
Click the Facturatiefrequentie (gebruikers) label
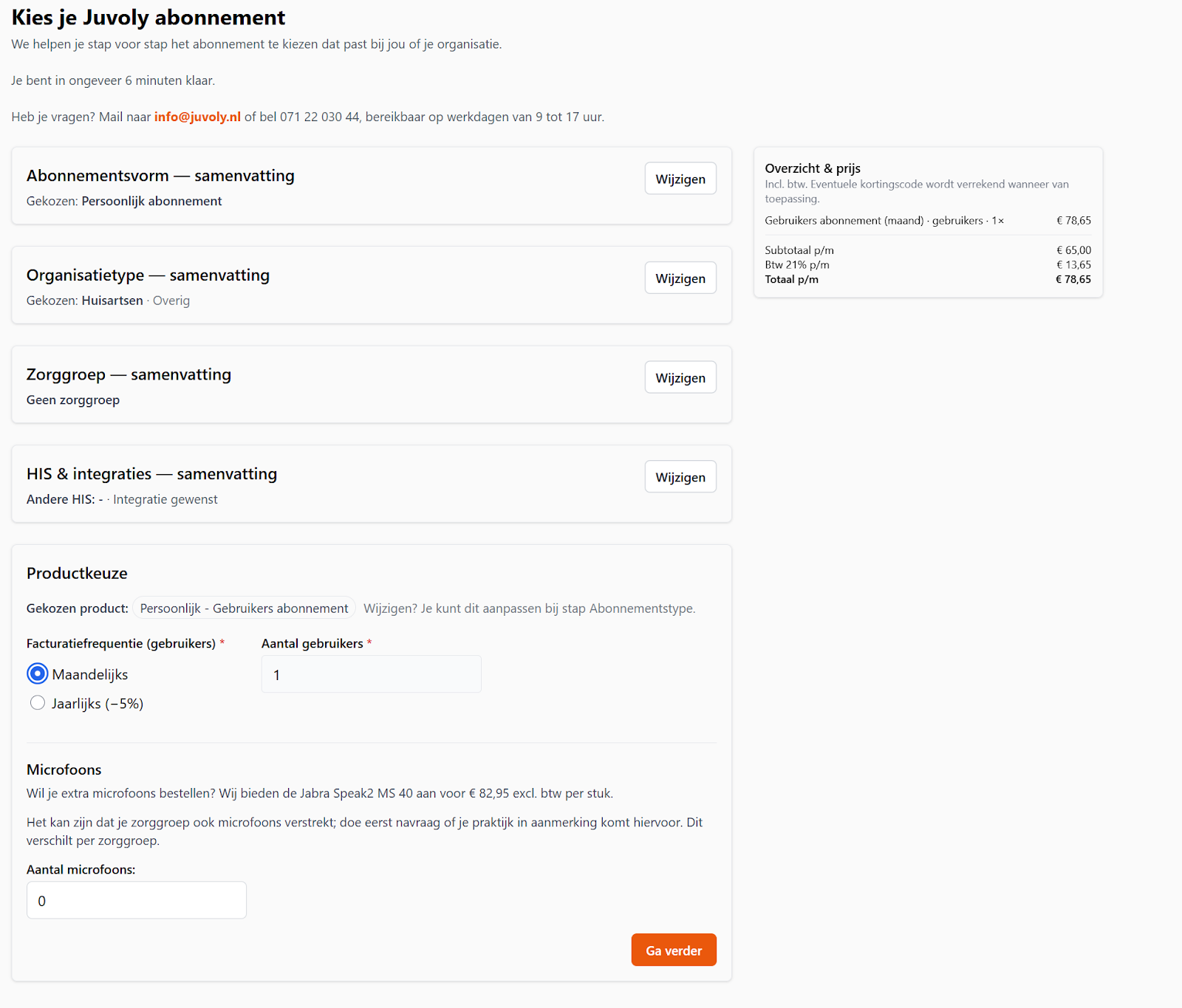pyautogui.click(x=121, y=644)
